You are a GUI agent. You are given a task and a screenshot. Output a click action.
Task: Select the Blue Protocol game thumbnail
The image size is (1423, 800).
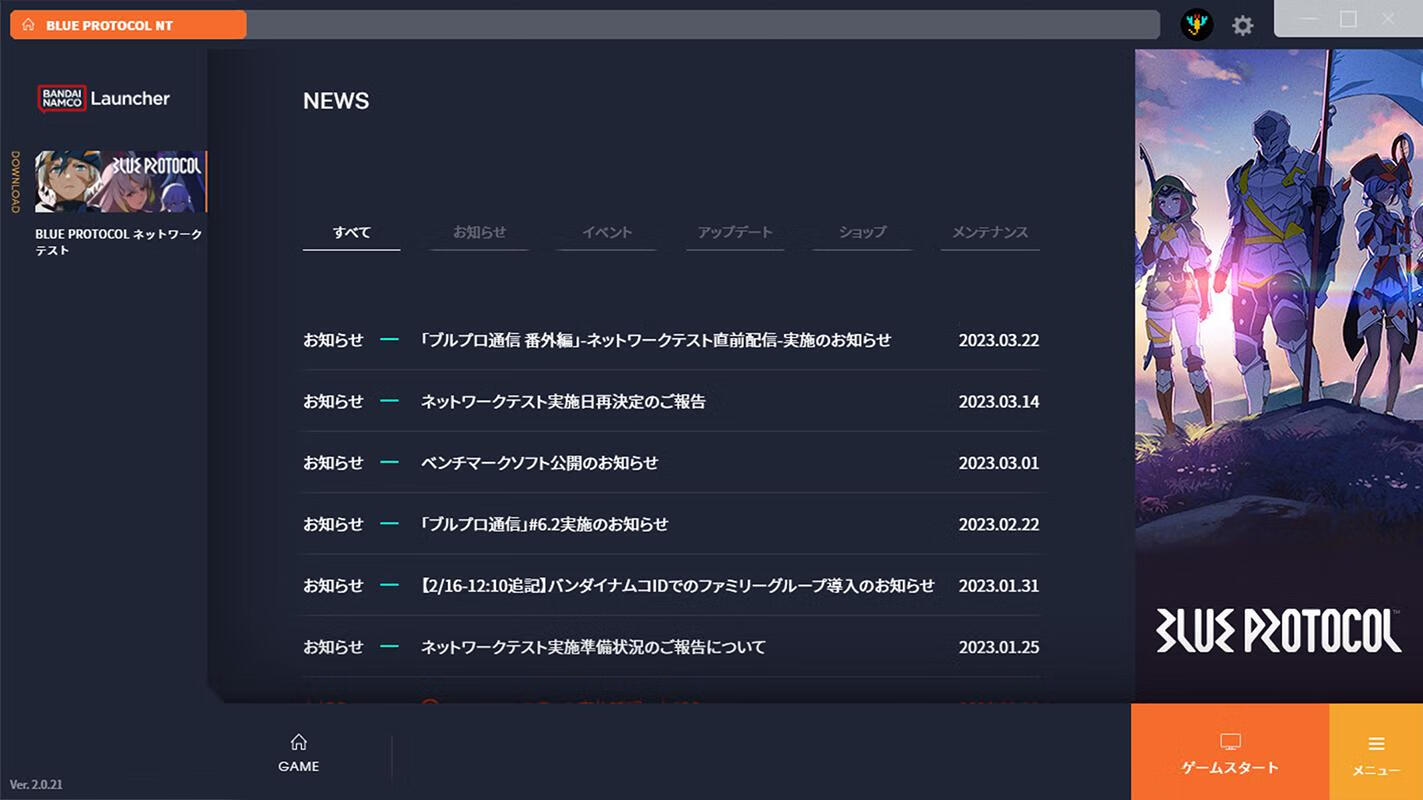(x=120, y=181)
